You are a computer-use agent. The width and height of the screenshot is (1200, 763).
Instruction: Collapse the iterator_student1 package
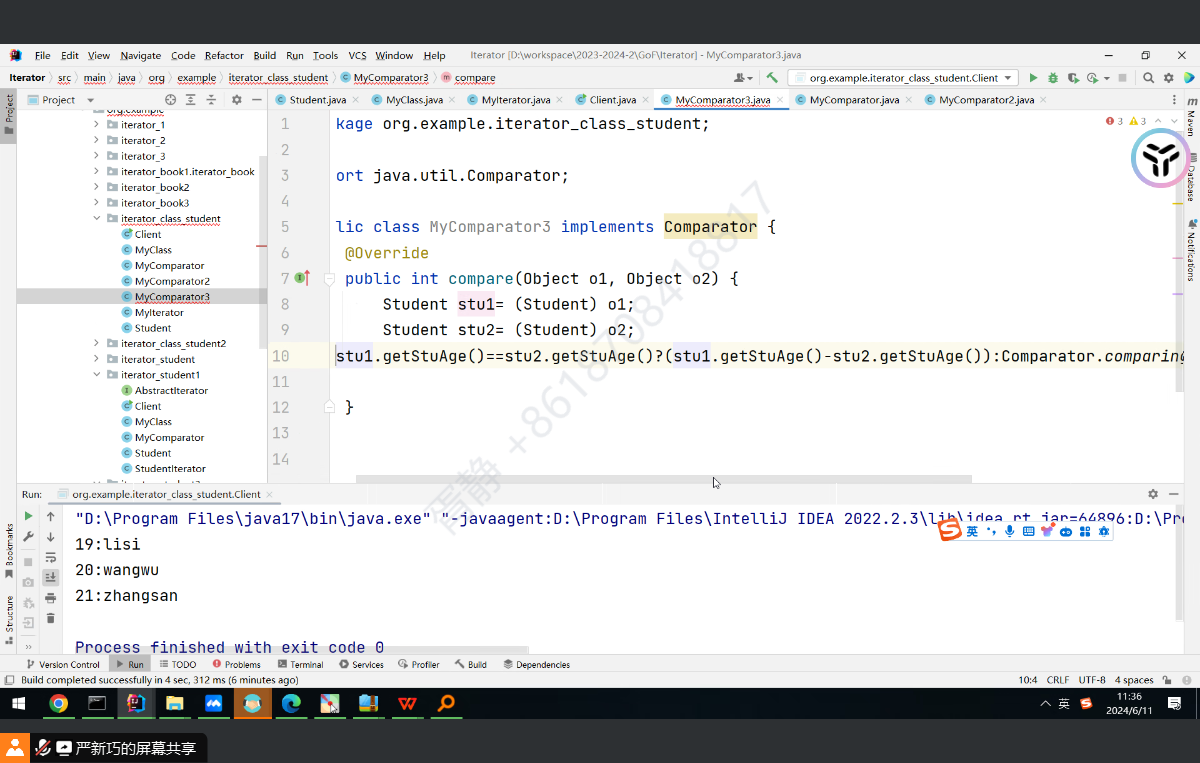(98, 375)
